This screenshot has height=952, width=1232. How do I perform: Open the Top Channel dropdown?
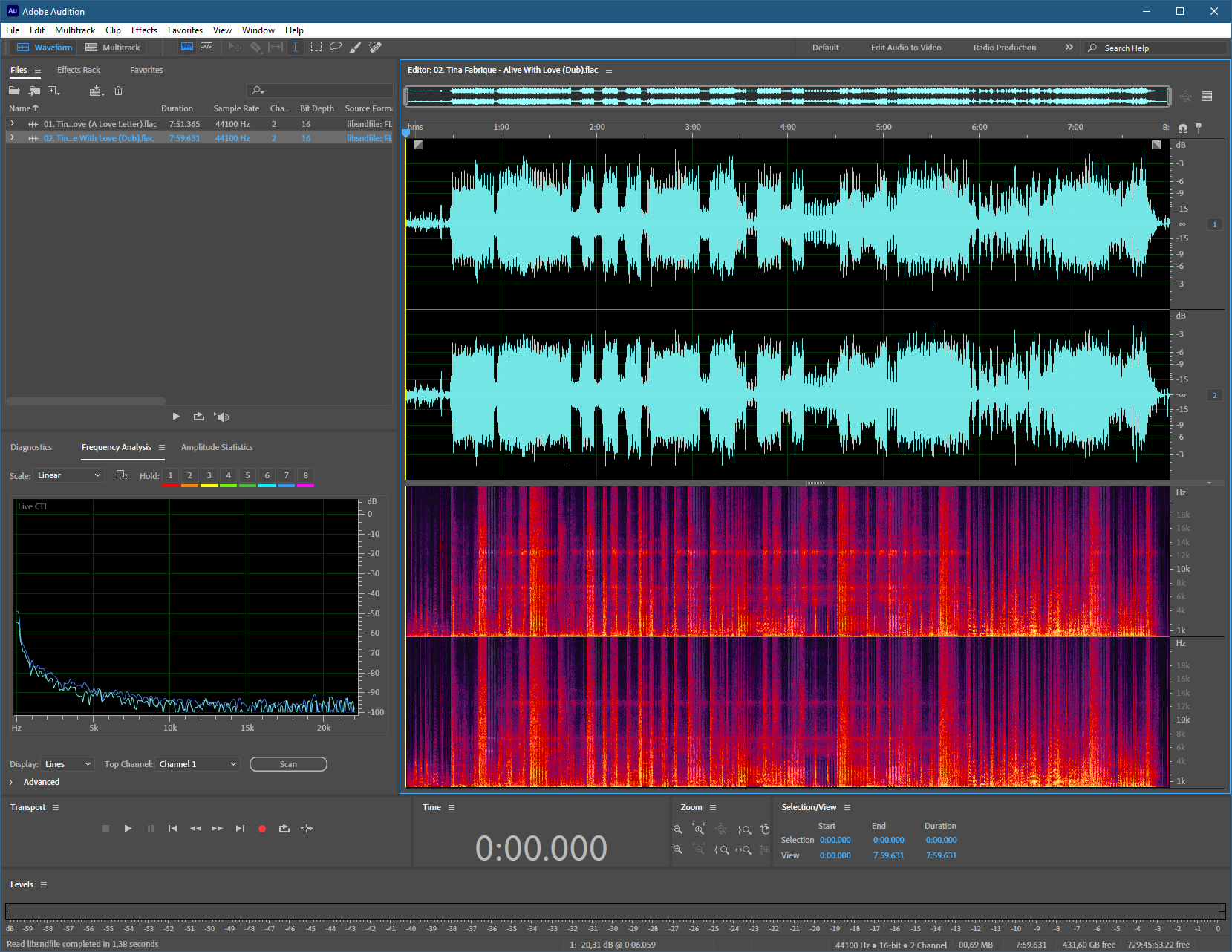(198, 764)
